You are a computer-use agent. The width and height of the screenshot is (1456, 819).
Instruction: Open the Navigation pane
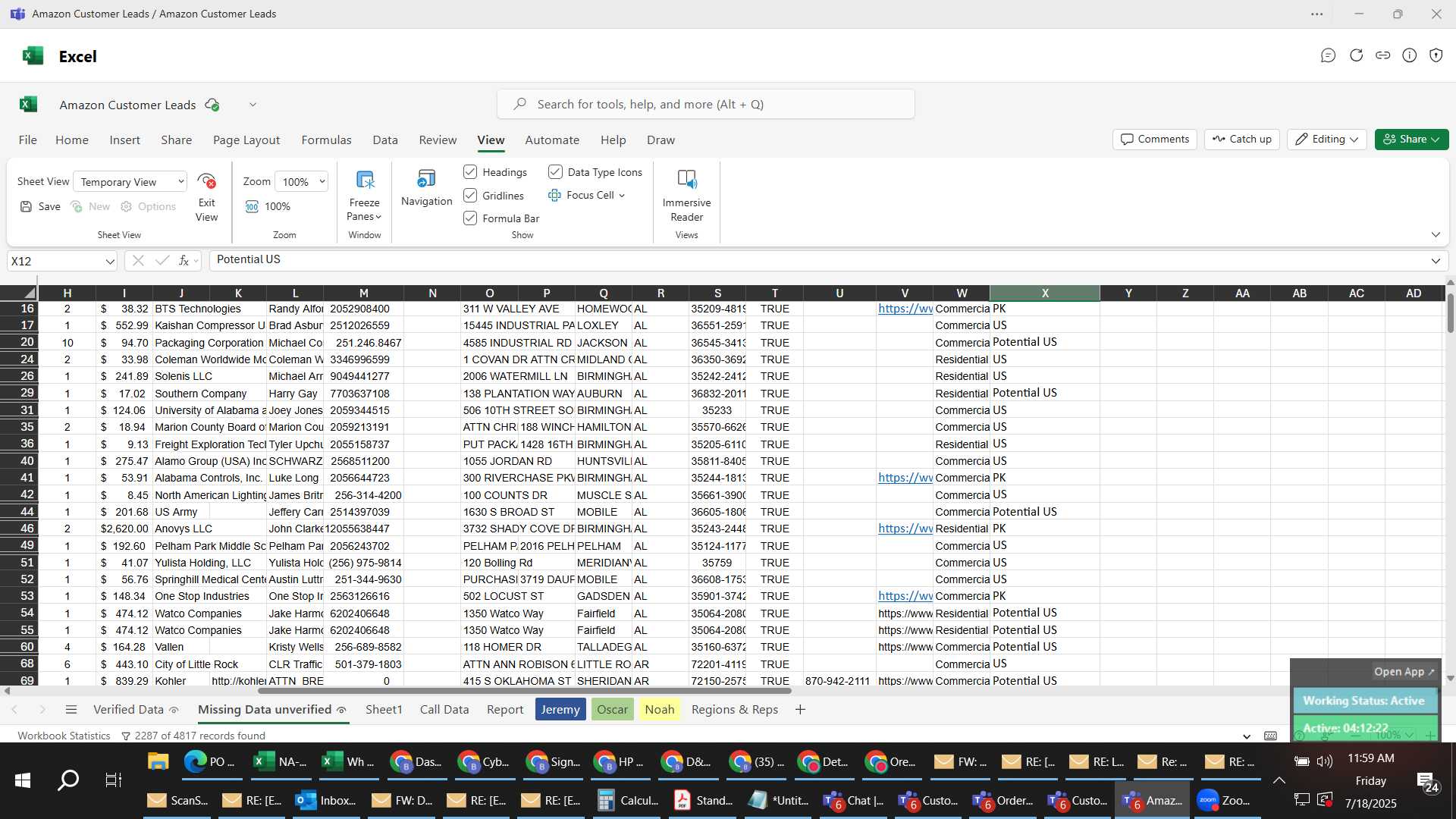pyautogui.click(x=426, y=188)
